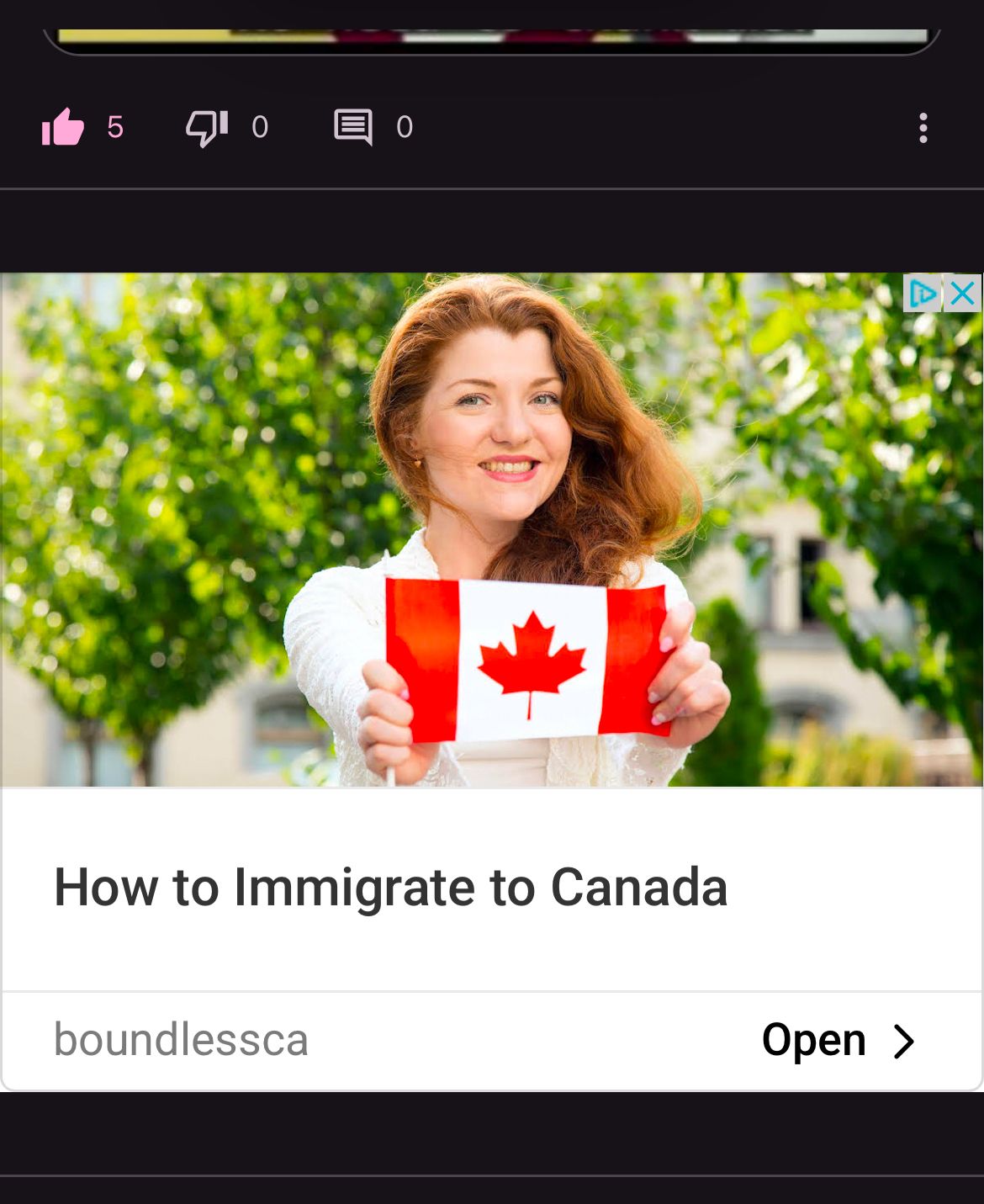Tap the post image edge at top
This screenshot has width=984, height=1204.
click(492, 38)
